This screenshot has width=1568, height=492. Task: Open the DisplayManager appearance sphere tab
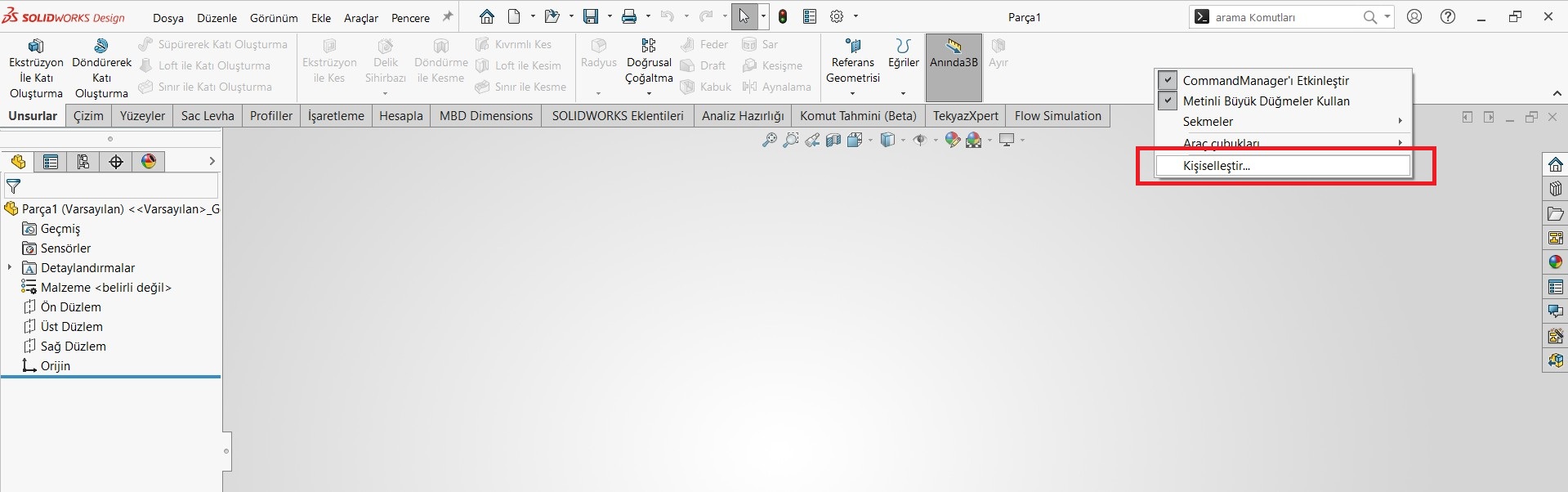pos(149,162)
